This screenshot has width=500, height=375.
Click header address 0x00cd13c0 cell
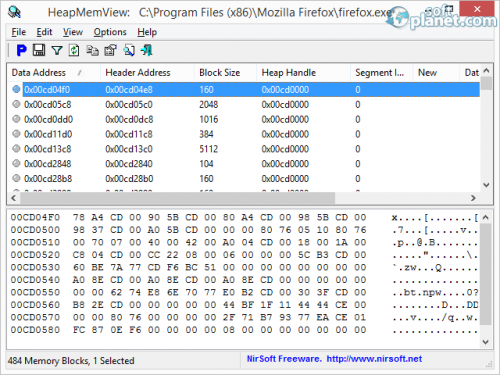(x=129, y=149)
